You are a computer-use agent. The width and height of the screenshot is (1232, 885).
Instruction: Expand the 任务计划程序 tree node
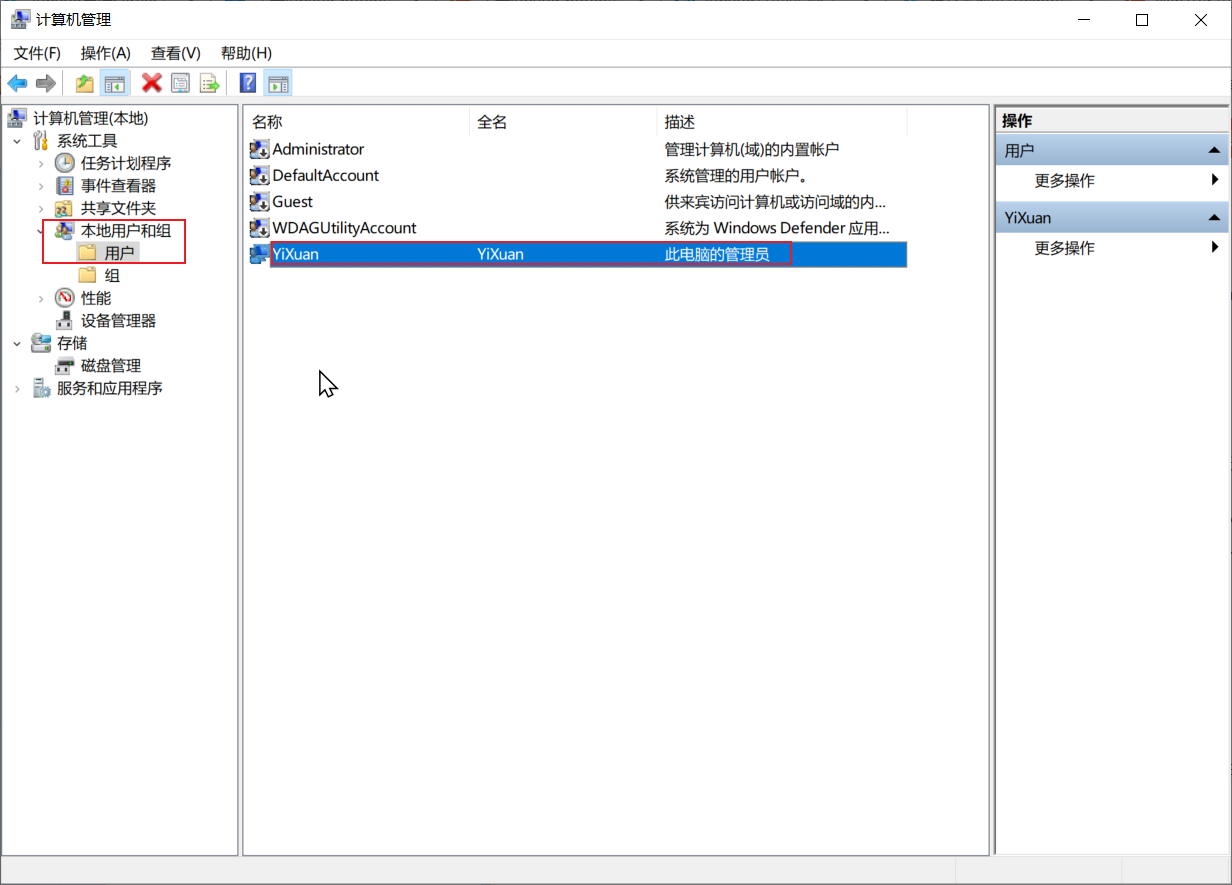(x=41, y=163)
